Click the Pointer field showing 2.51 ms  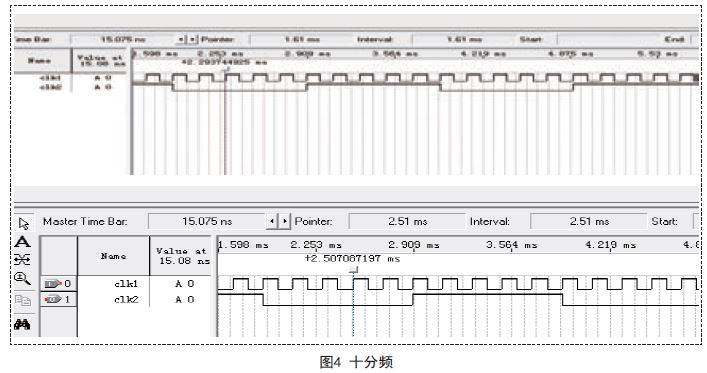[x=407, y=221]
